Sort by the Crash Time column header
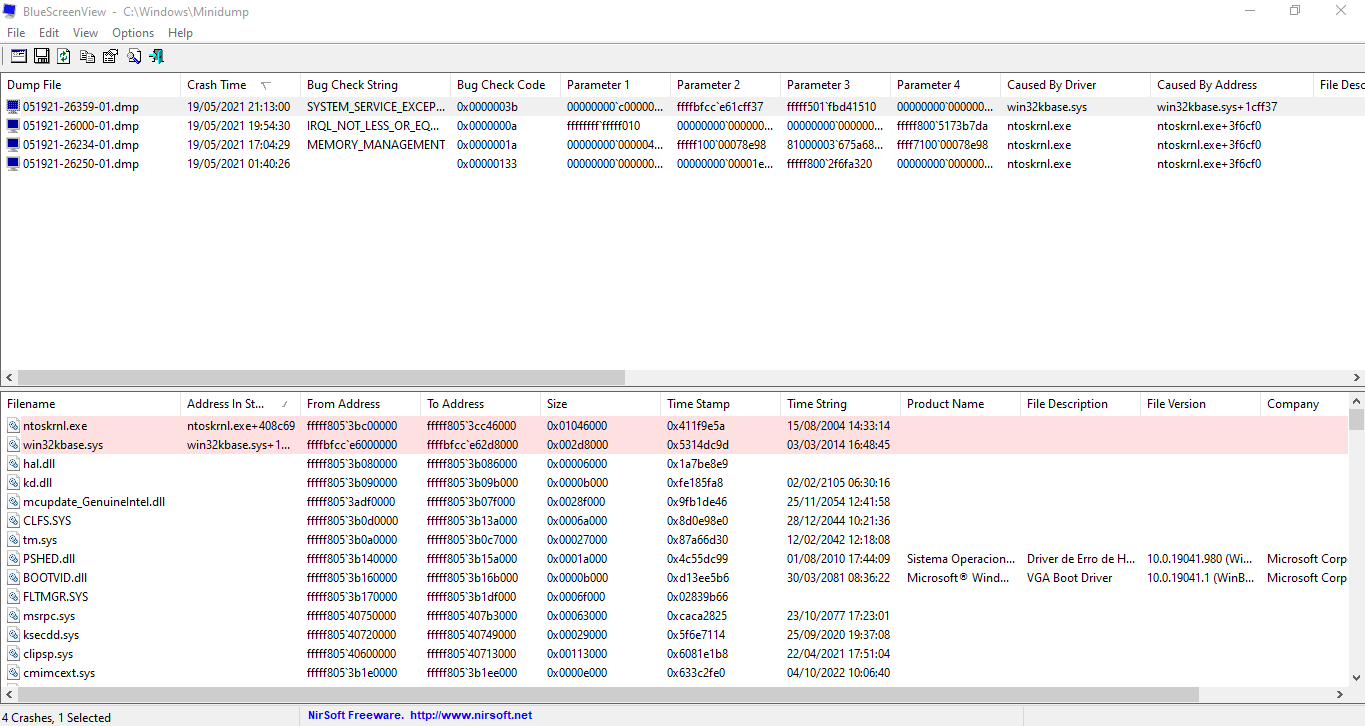Viewport: 1365px width, 726px height. tap(240, 85)
